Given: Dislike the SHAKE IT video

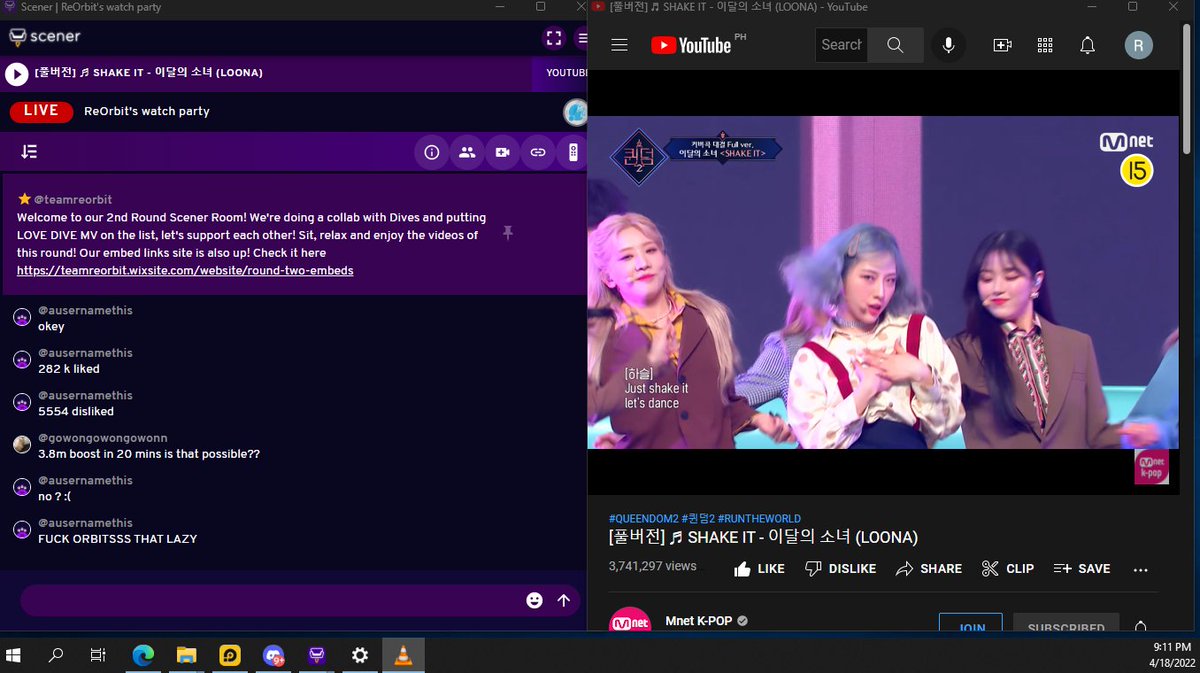Looking at the screenshot, I should (x=840, y=568).
